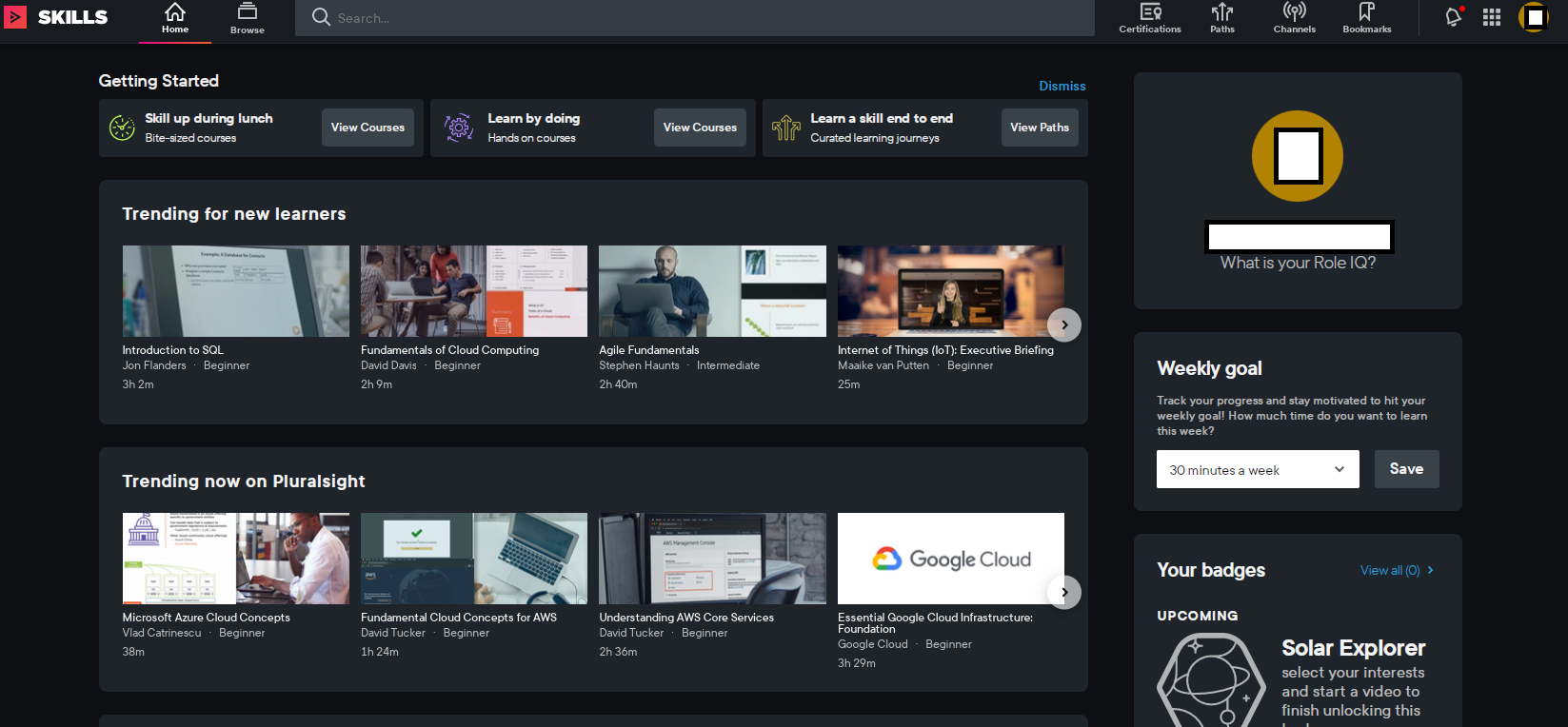Screen dimensions: 1568x727
Task: Open Microsoft Azure Cloud Concepts thumbnail
Action: pyautogui.click(x=236, y=559)
